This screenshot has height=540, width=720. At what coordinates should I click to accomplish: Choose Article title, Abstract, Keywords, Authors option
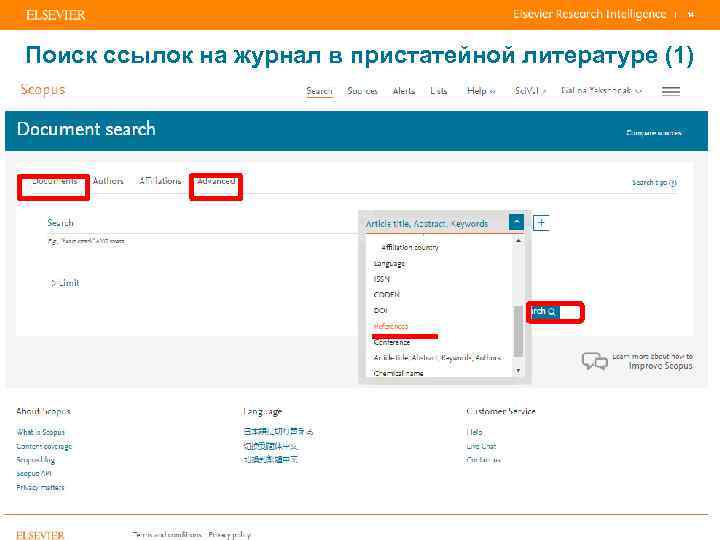(437, 358)
